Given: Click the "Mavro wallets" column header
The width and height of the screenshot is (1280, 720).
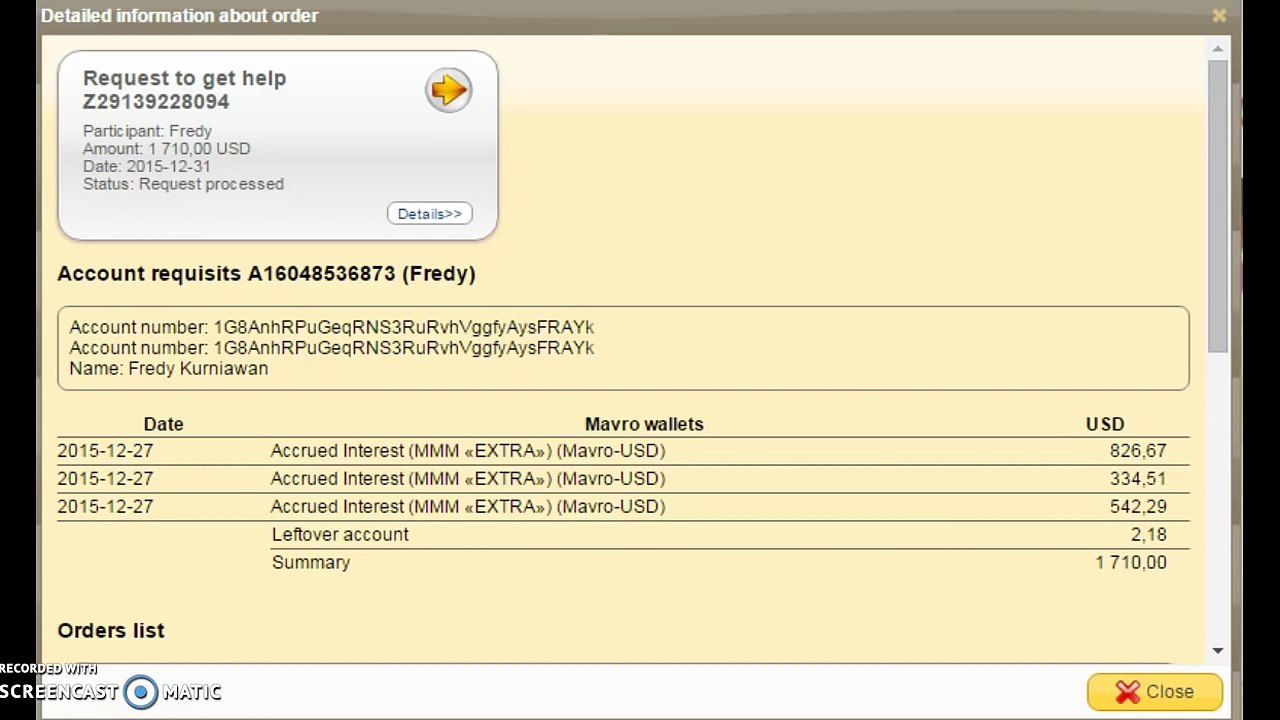Looking at the screenshot, I should 644,424.
